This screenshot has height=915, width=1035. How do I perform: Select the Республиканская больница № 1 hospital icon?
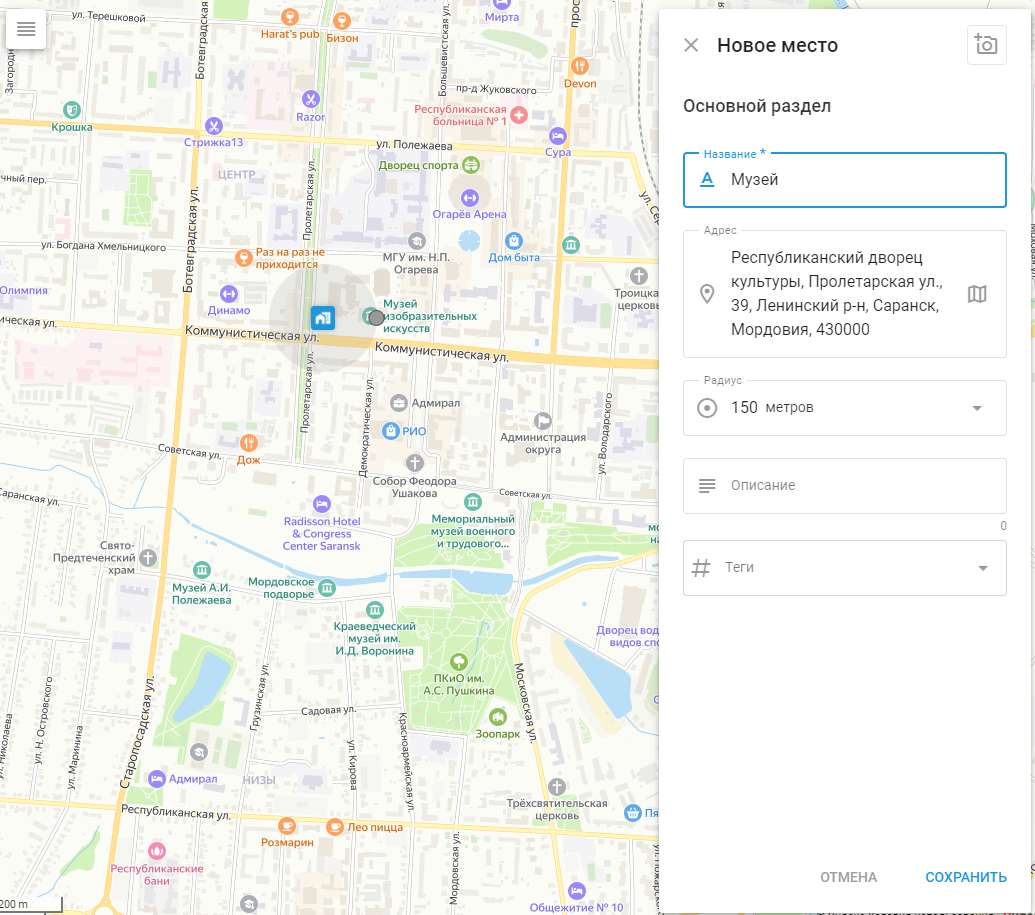[519, 115]
